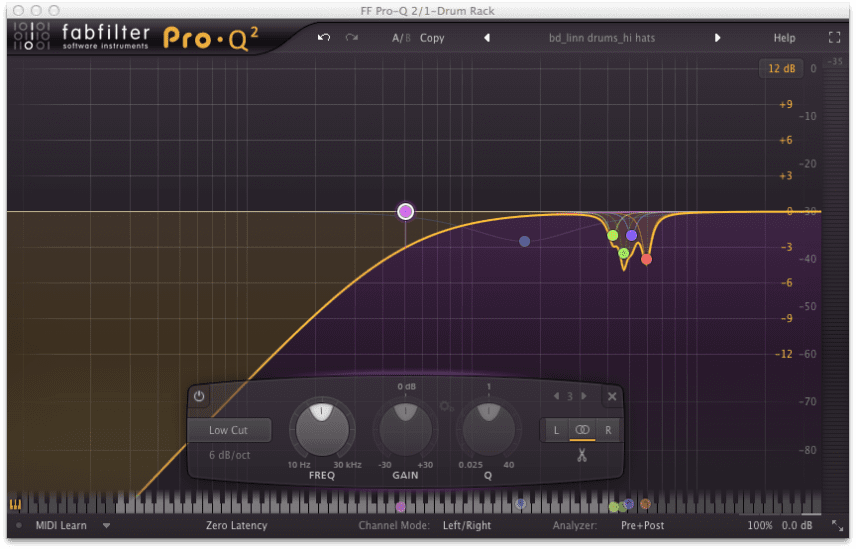Open the Pre+Post analyzer settings

pyautogui.click(x=643, y=526)
